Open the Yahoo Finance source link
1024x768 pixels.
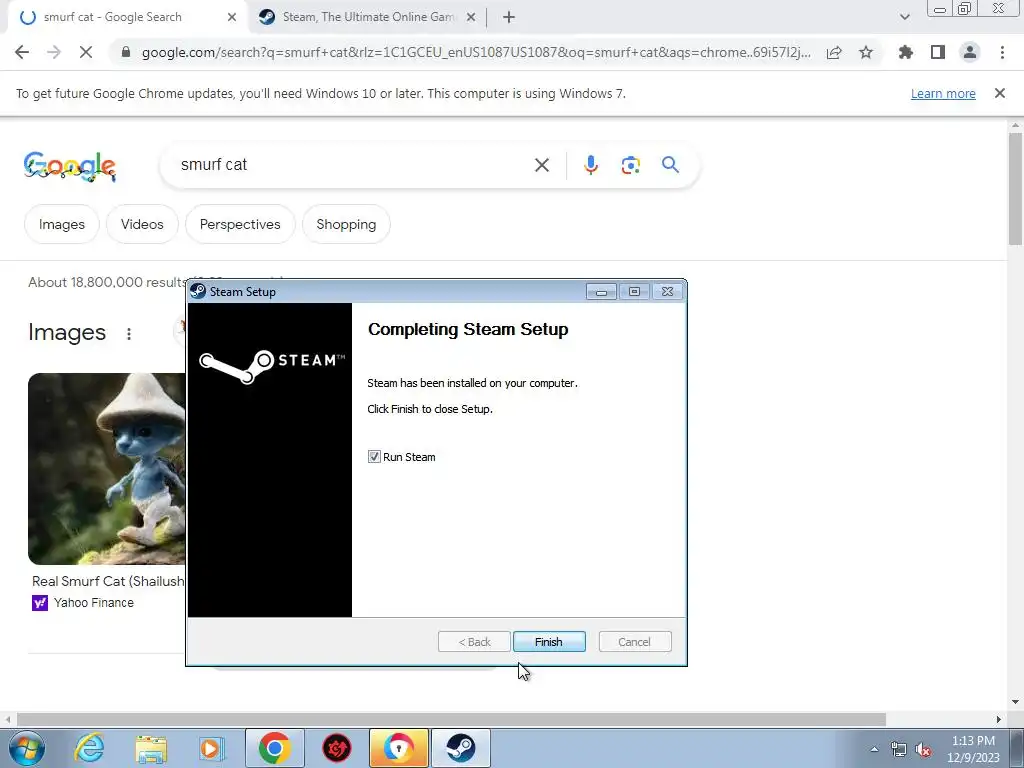coord(83,603)
